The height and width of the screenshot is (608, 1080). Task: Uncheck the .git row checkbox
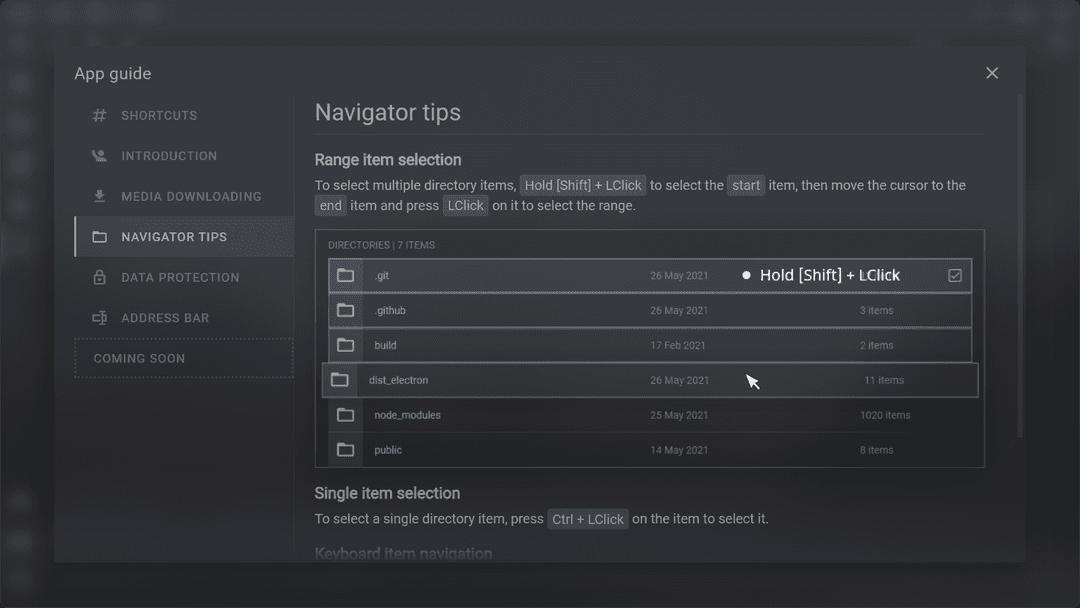coord(955,275)
